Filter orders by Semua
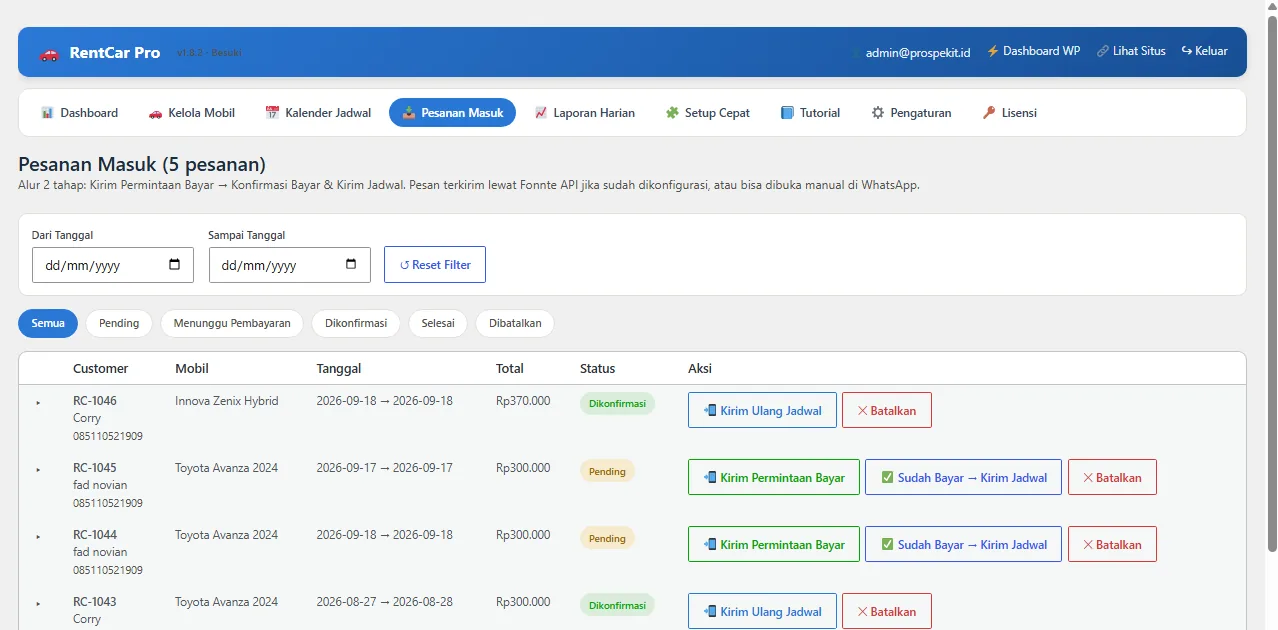The height and width of the screenshot is (630, 1278). (x=48, y=323)
